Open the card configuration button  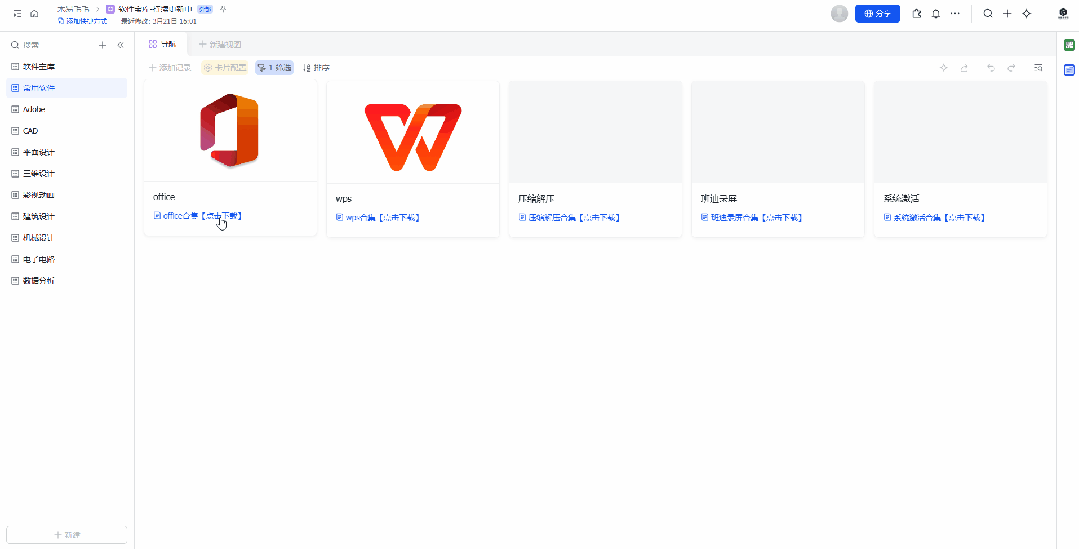(x=224, y=67)
